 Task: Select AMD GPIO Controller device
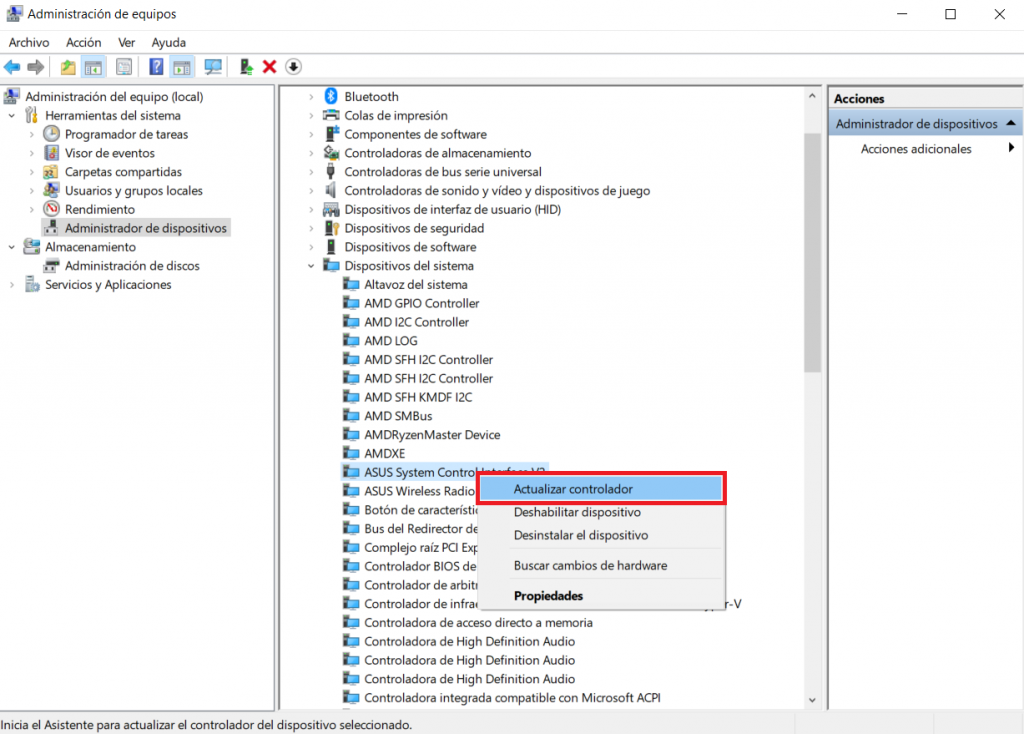pos(421,303)
